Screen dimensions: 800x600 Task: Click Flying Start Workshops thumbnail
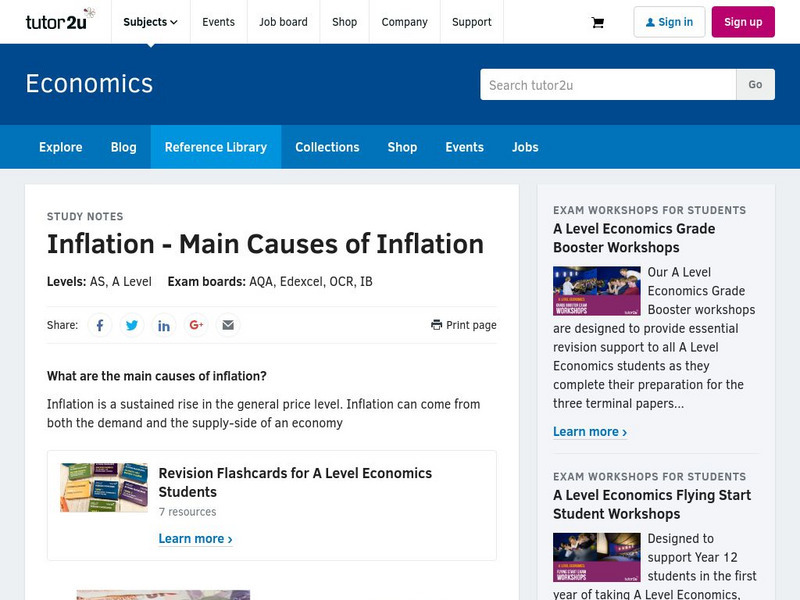click(x=596, y=557)
